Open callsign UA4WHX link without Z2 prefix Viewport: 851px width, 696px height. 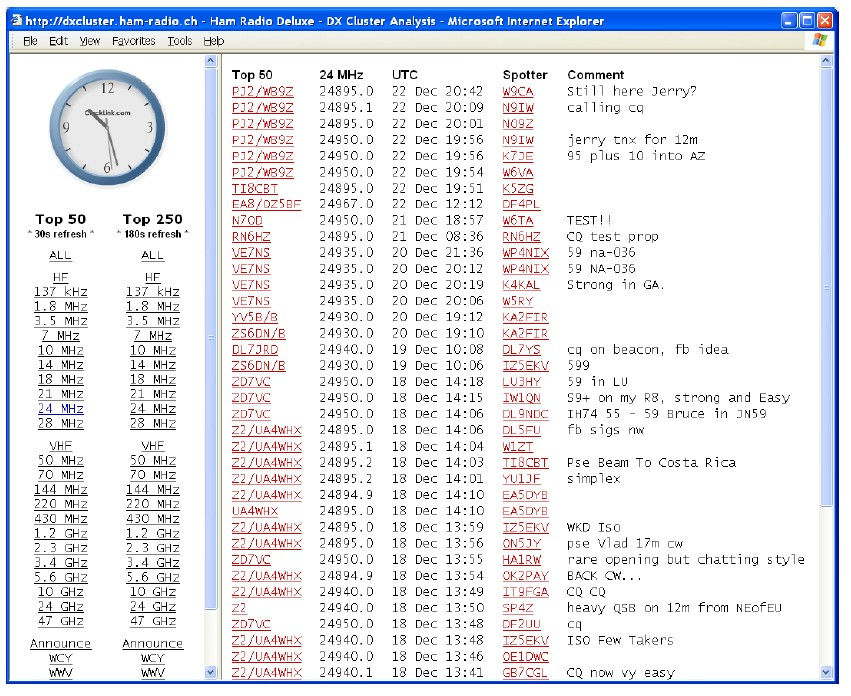click(255, 511)
